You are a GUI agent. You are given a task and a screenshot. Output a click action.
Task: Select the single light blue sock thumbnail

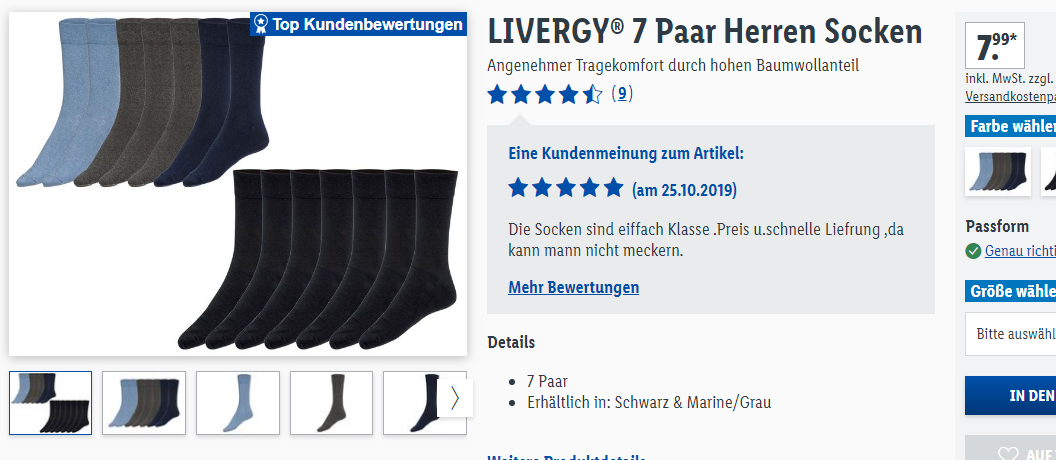(238, 403)
